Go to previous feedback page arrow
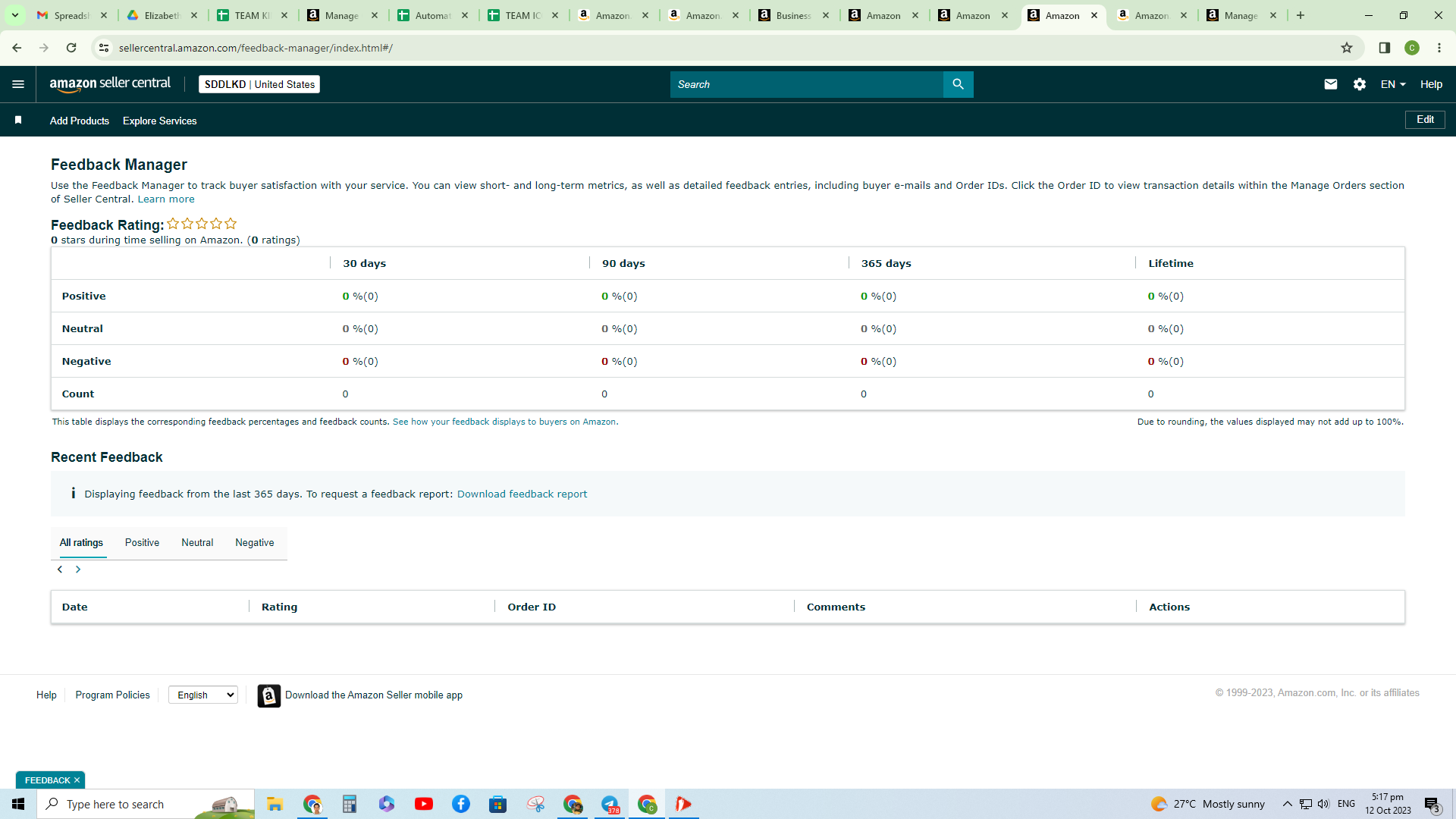Image resolution: width=1456 pixels, height=819 pixels. tap(60, 570)
